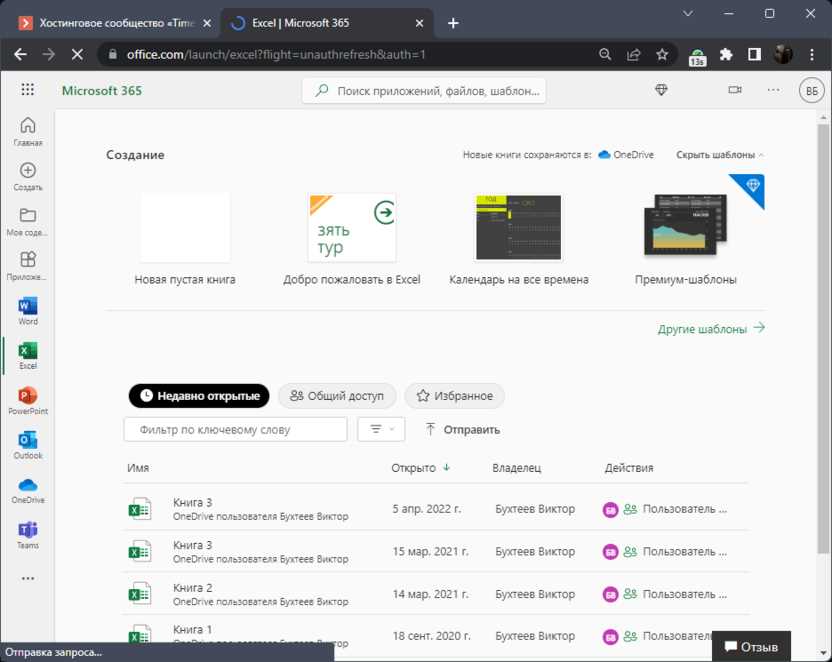Image resolution: width=832 pixels, height=662 pixels.
Task: Open the ВБ account profile avatar
Action: (811, 91)
